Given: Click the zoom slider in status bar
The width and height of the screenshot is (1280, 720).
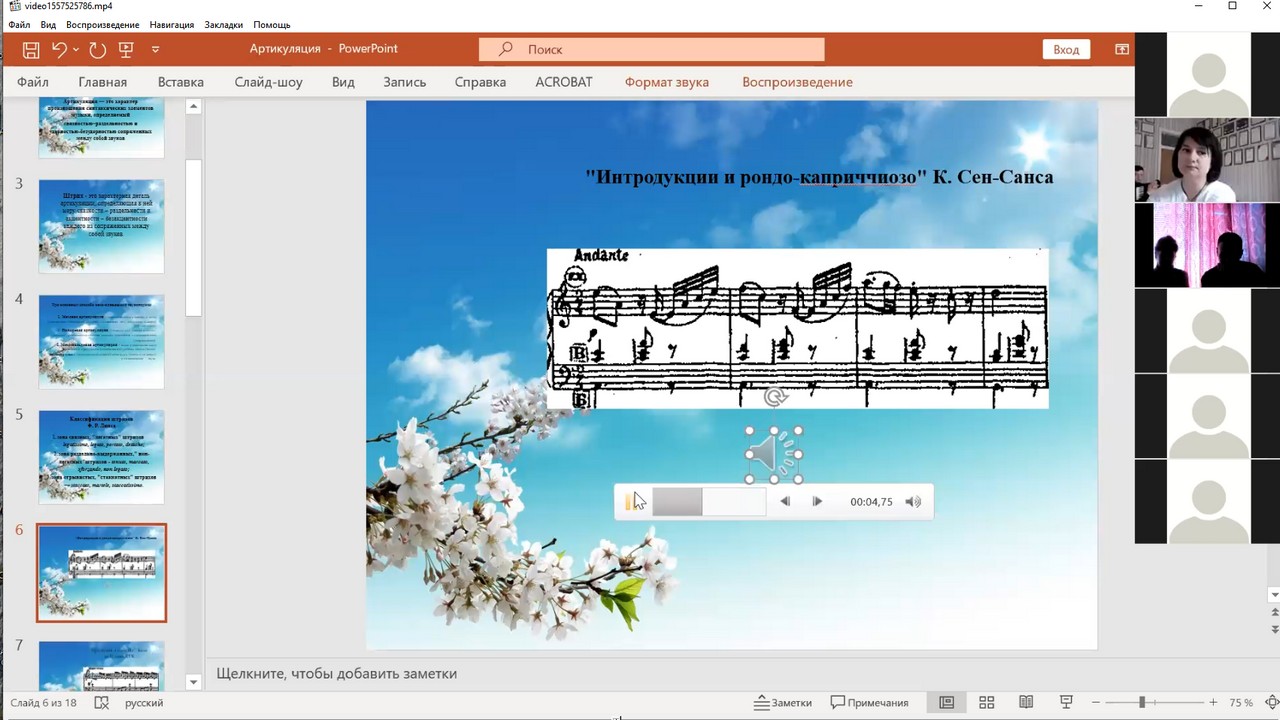Looking at the screenshot, I should [x=1142, y=702].
